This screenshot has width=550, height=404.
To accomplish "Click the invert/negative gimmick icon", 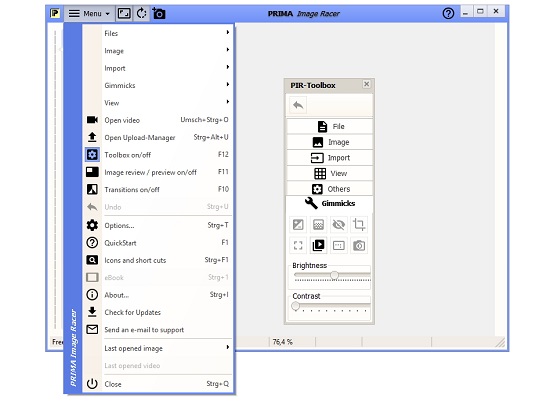I will 298,224.
